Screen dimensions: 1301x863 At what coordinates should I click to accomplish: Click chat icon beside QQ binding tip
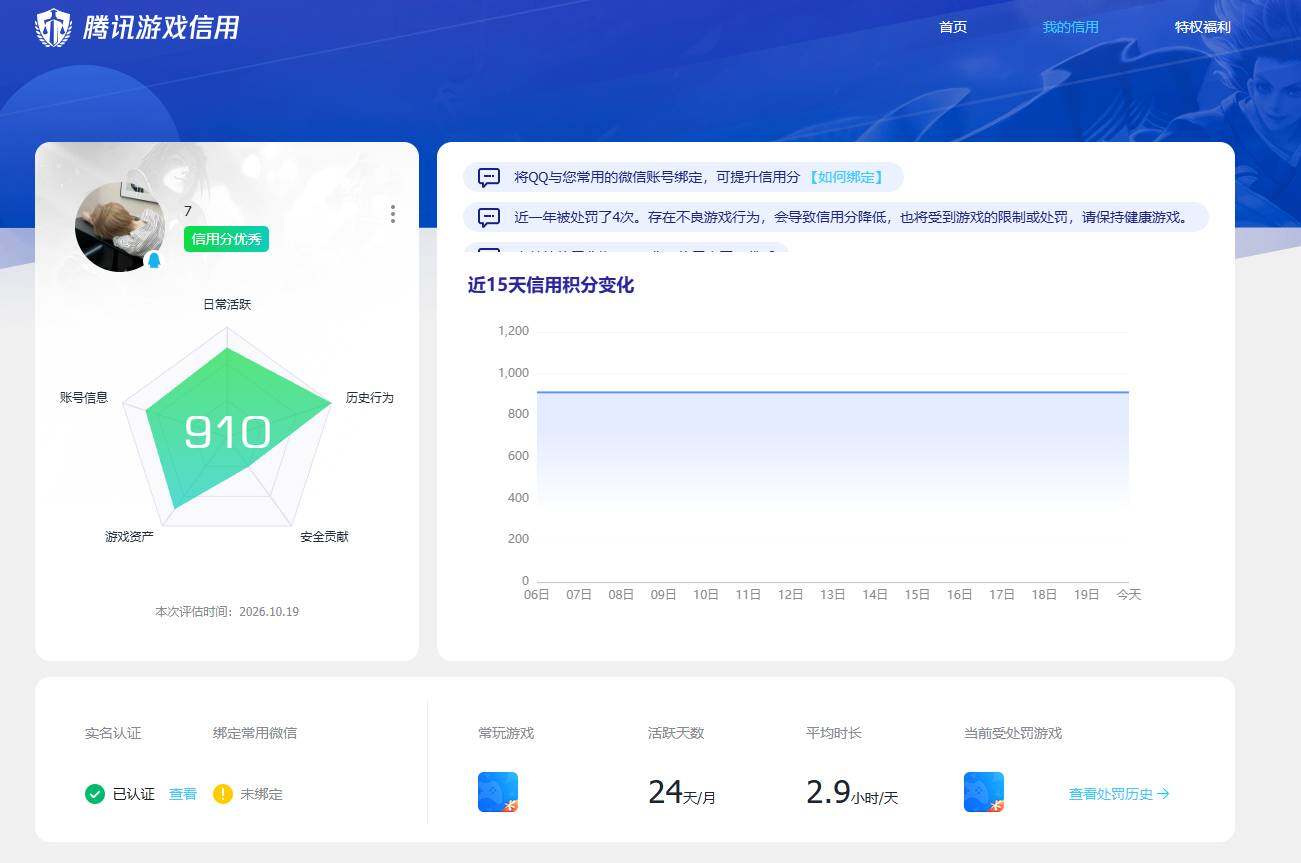pos(489,178)
